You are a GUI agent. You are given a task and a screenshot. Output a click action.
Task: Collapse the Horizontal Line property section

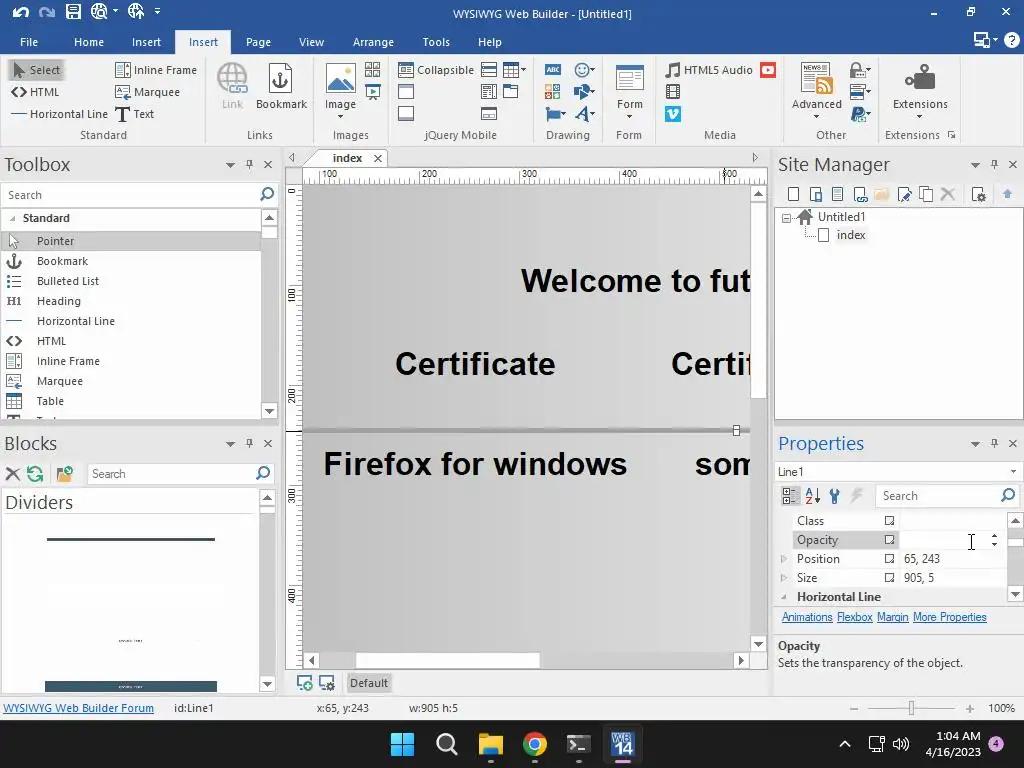click(x=784, y=597)
